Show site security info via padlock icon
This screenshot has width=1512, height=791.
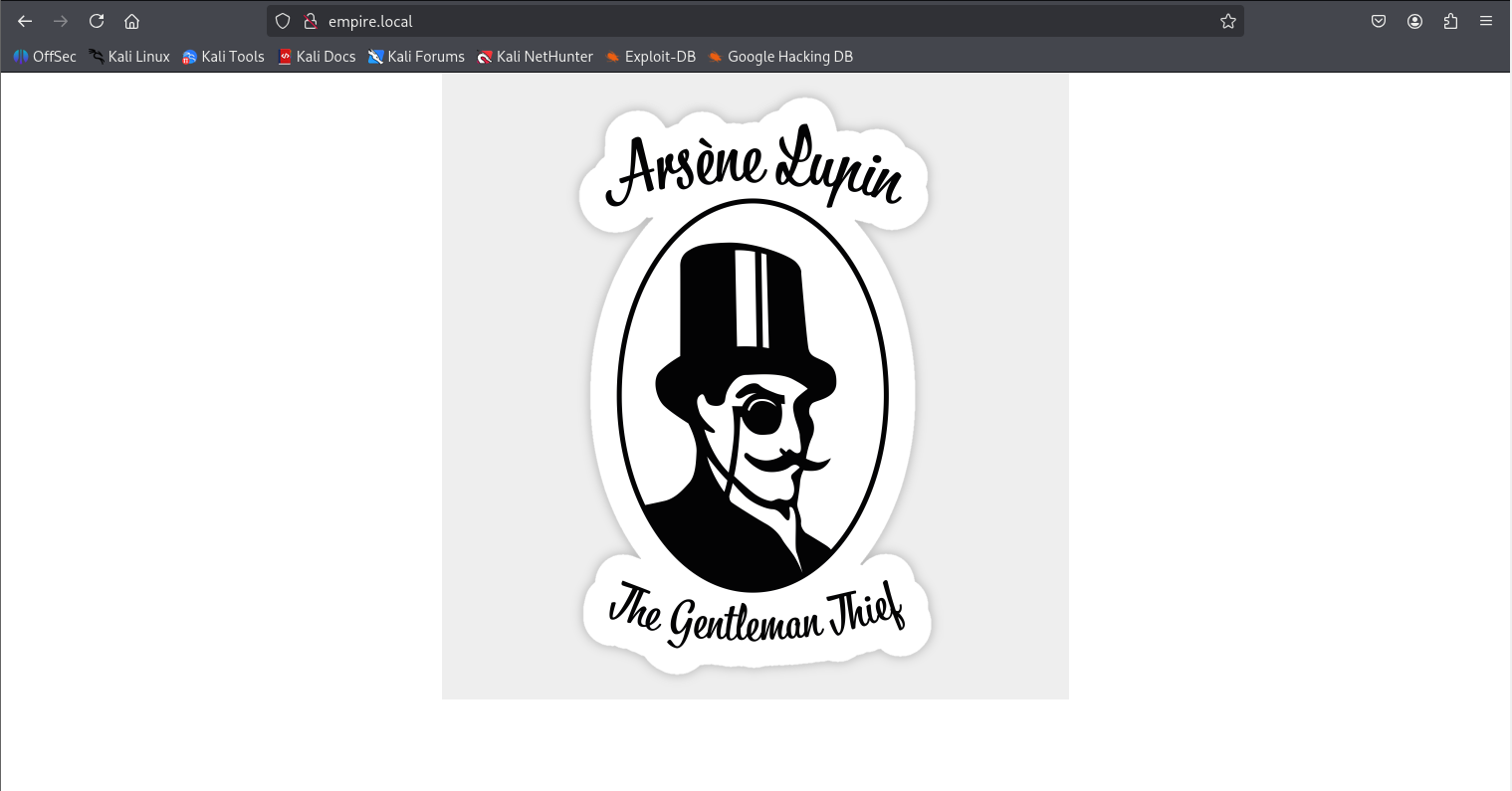pyautogui.click(x=310, y=21)
